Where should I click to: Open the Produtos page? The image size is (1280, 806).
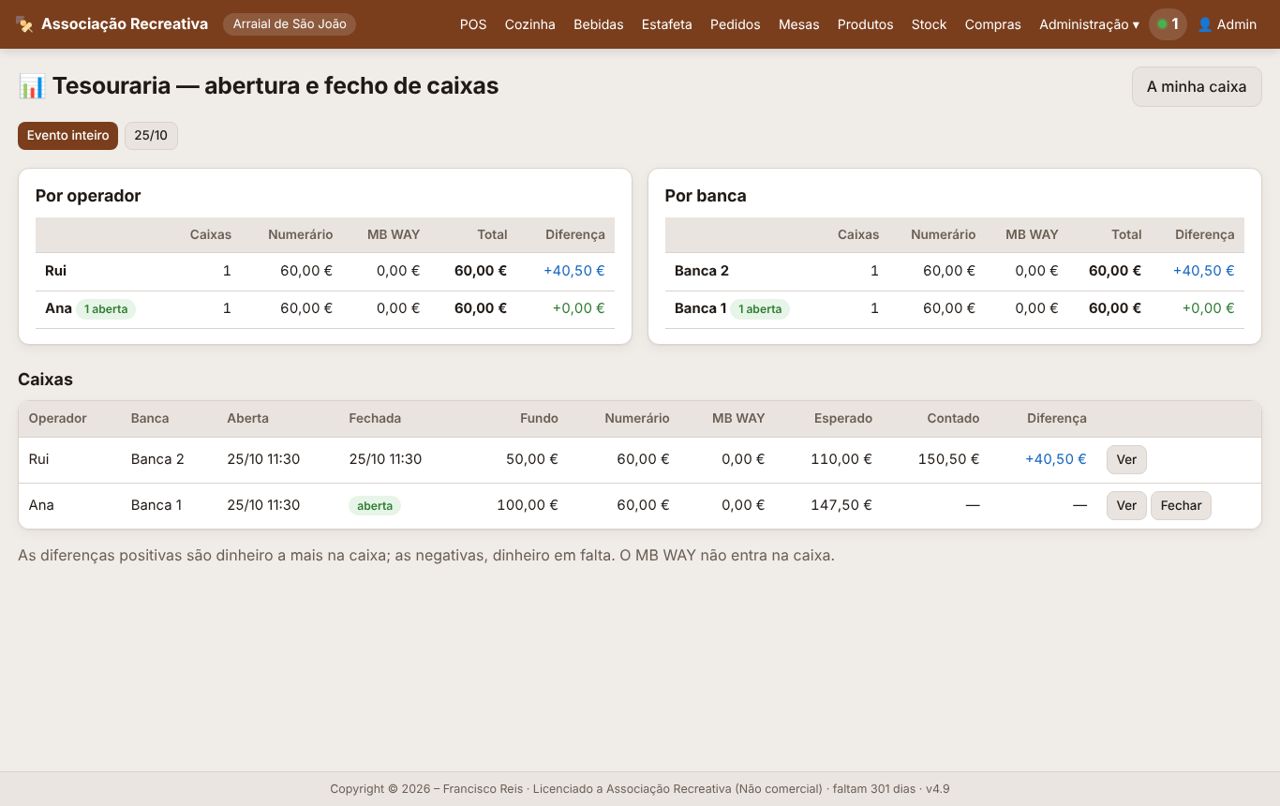[865, 24]
